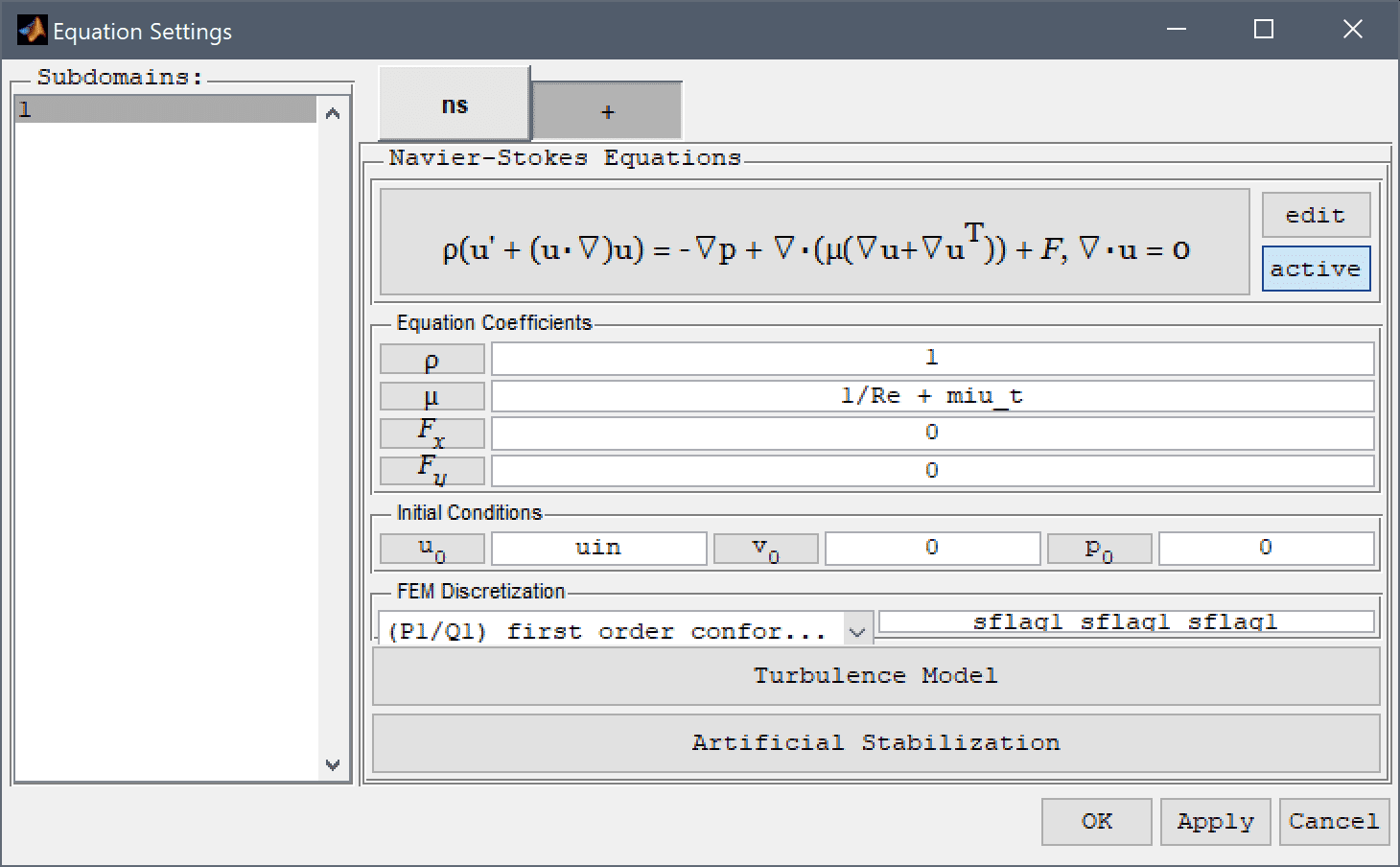
Task: Add a new physics mode with the + tab
Action: point(607,111)
